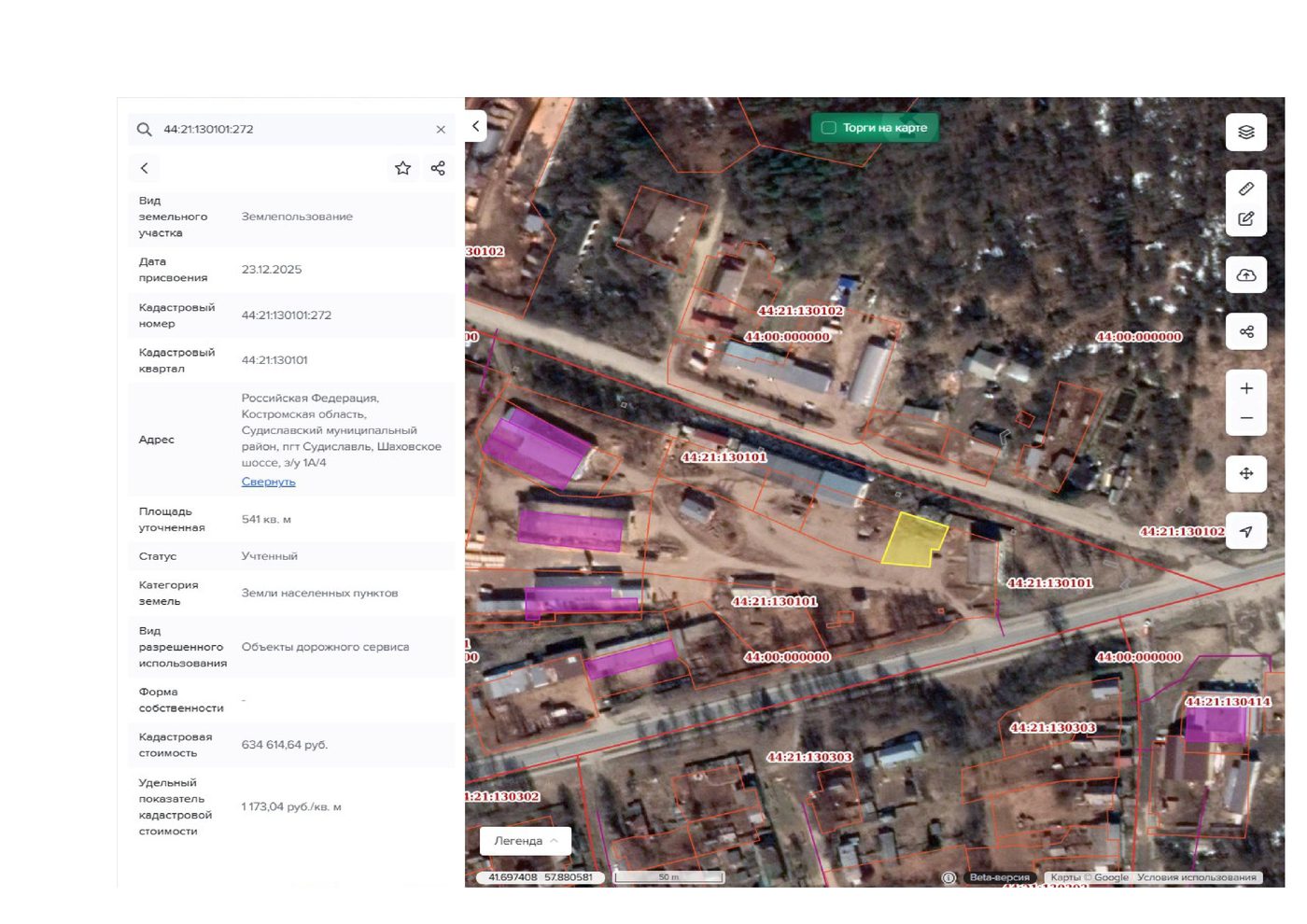Zoom out the map with minus
This screenshot has width=1307, height=924.
click(1246, 418)
